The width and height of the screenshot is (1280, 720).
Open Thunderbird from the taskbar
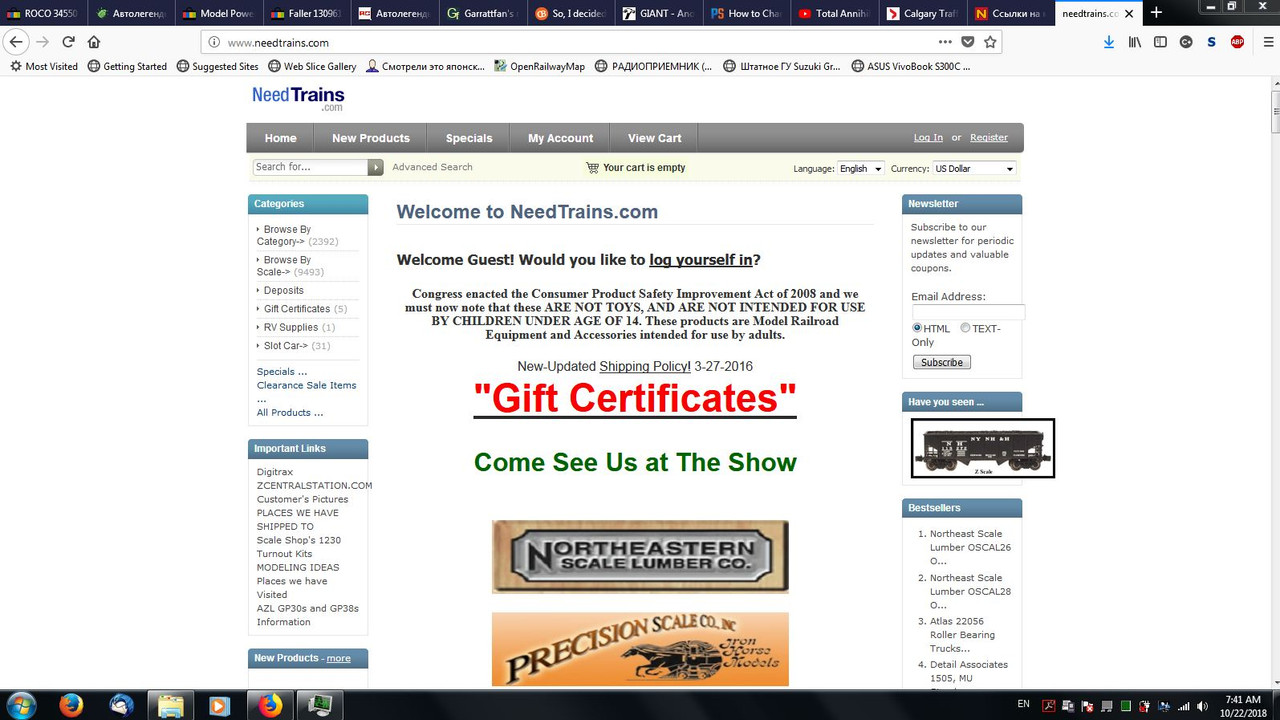point(121,704)
